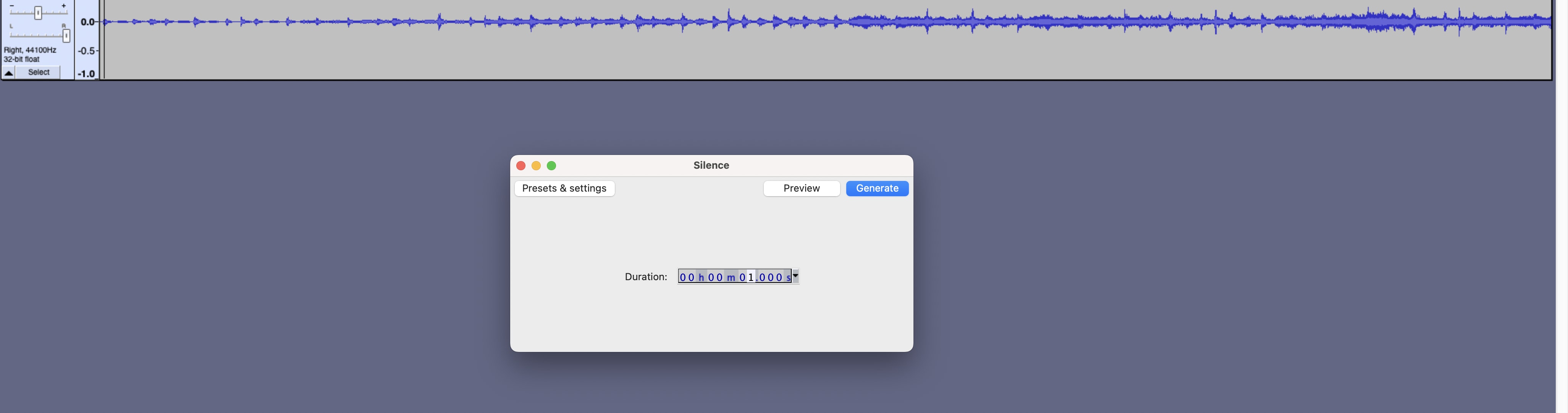Click the hours digits in the Duration field
1568x413 pixels.
pos(687,277)
